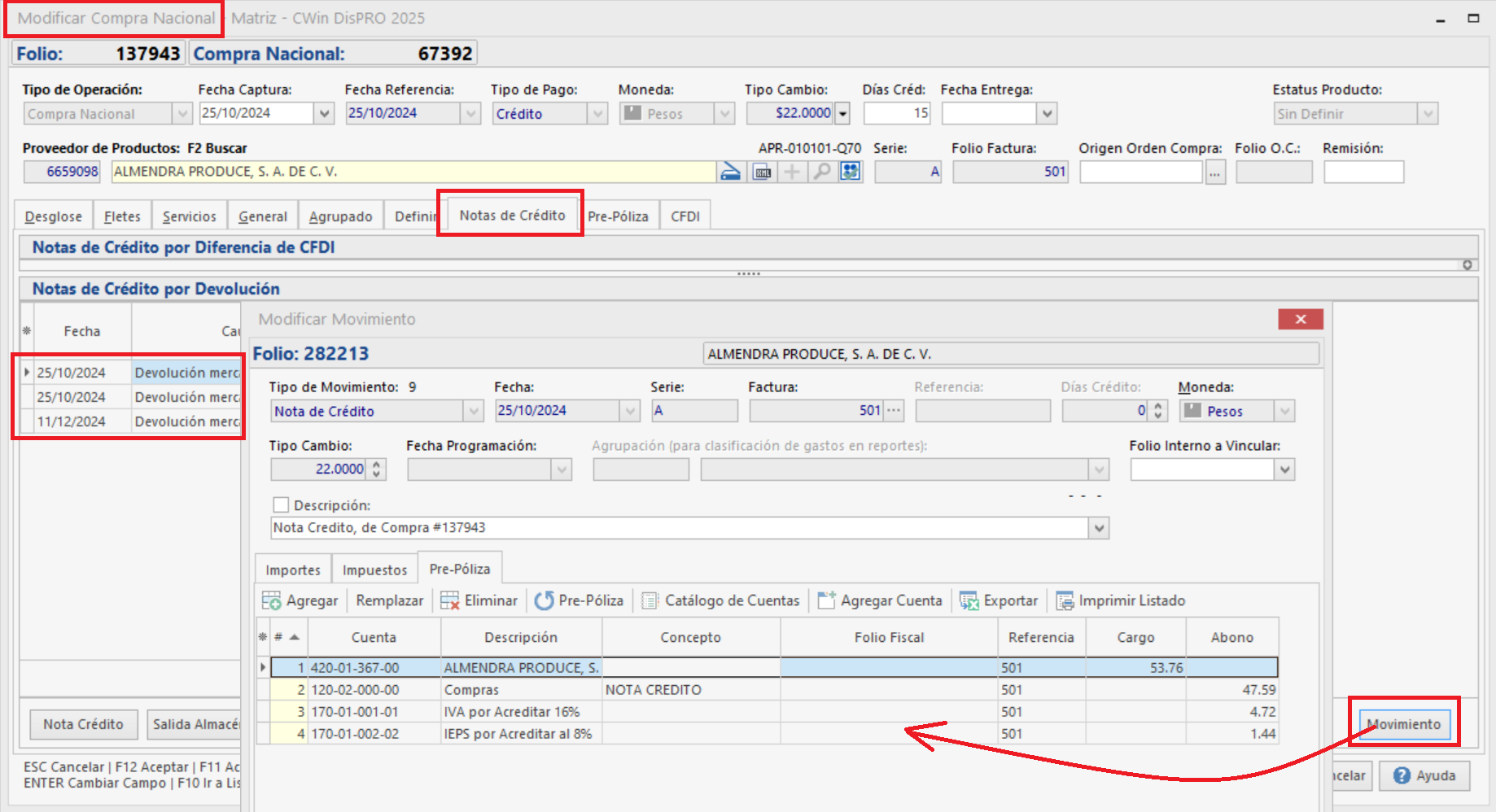Click the Nota Crédito button
The width and height of the screenshot is (1496, 812).
pyautogui.click(x=83, y=724)
